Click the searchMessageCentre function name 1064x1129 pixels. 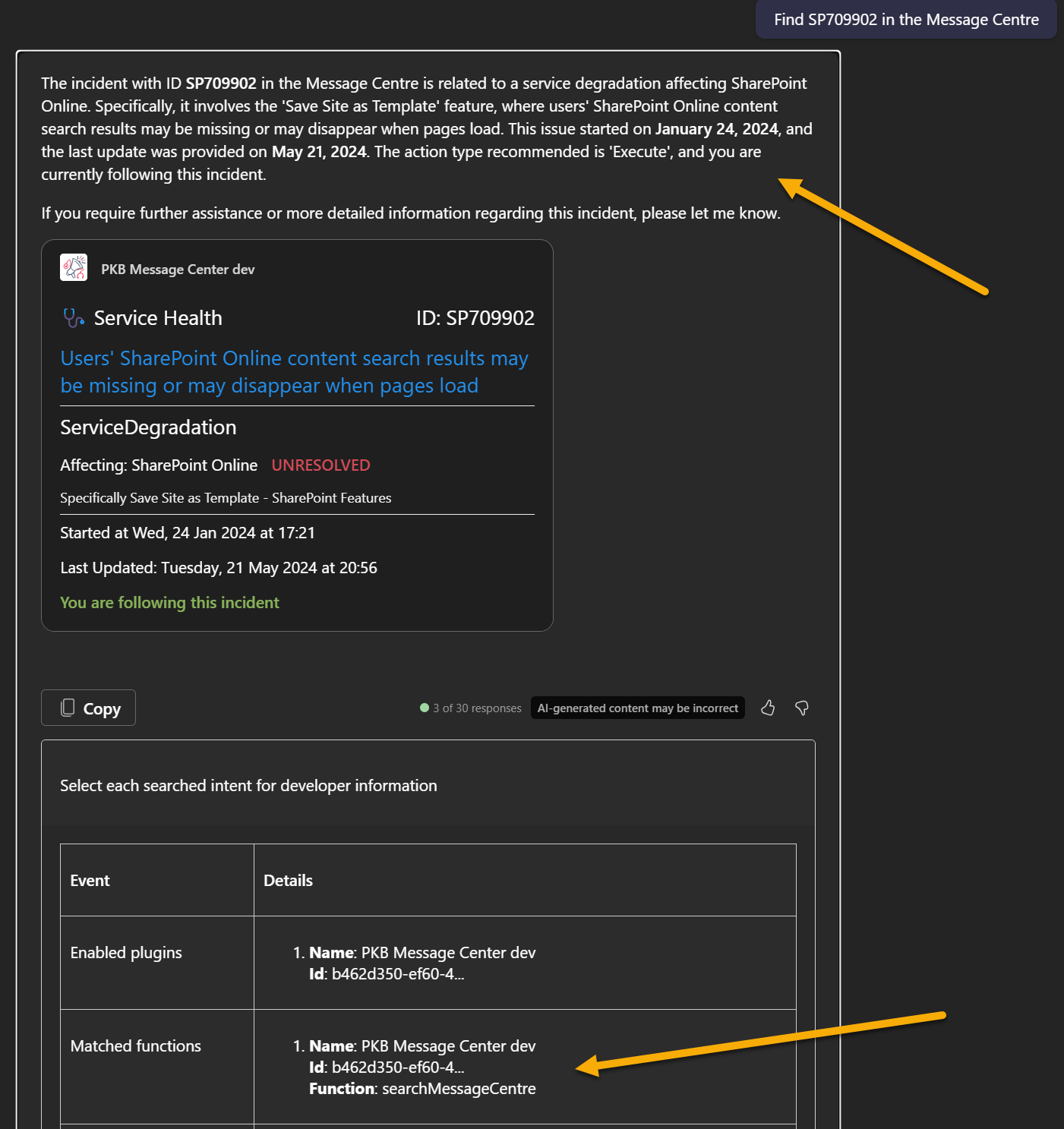tap(459, 1089)
